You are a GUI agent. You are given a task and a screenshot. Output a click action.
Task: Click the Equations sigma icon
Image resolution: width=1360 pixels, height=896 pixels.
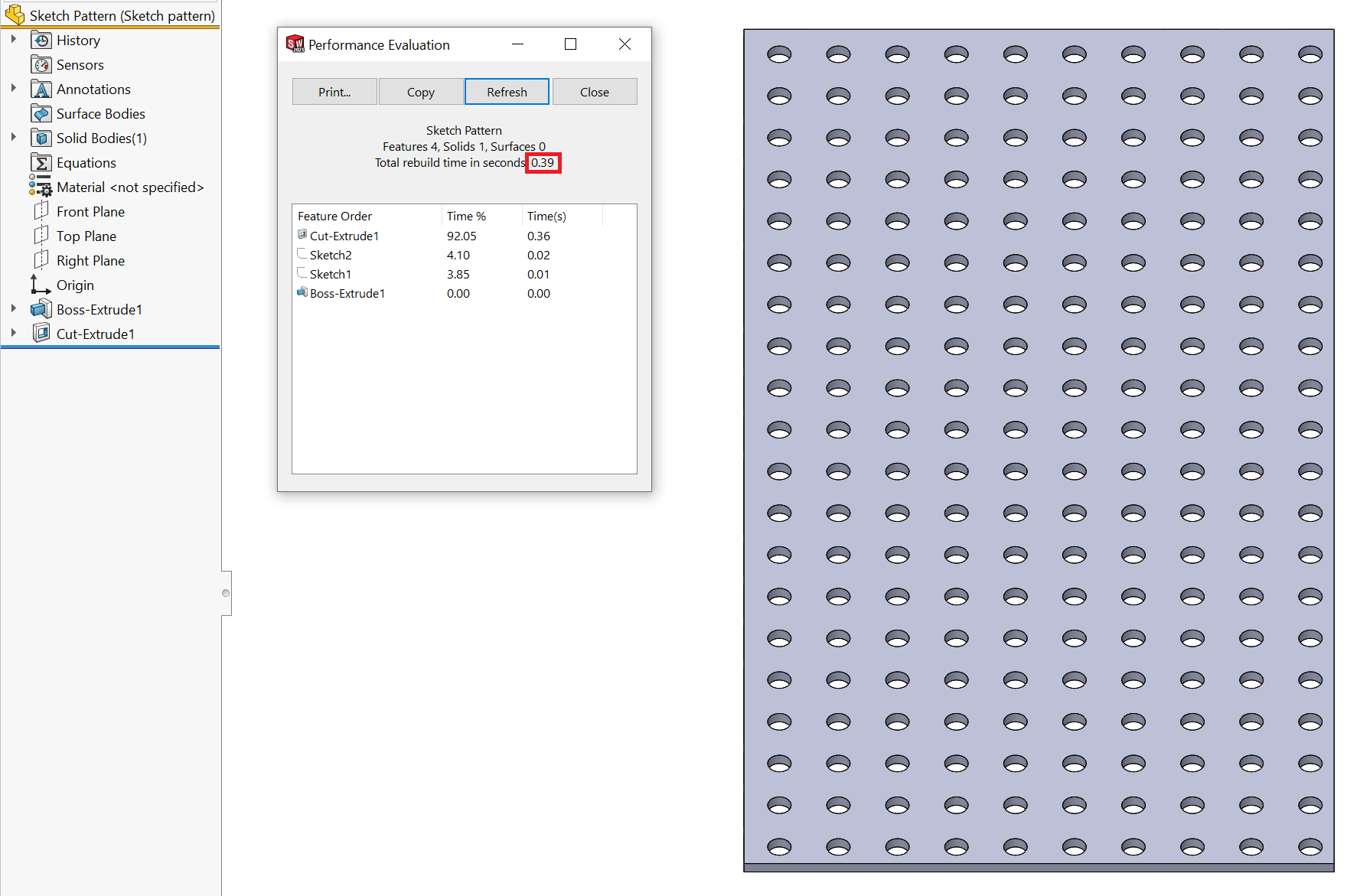(41, 163)
